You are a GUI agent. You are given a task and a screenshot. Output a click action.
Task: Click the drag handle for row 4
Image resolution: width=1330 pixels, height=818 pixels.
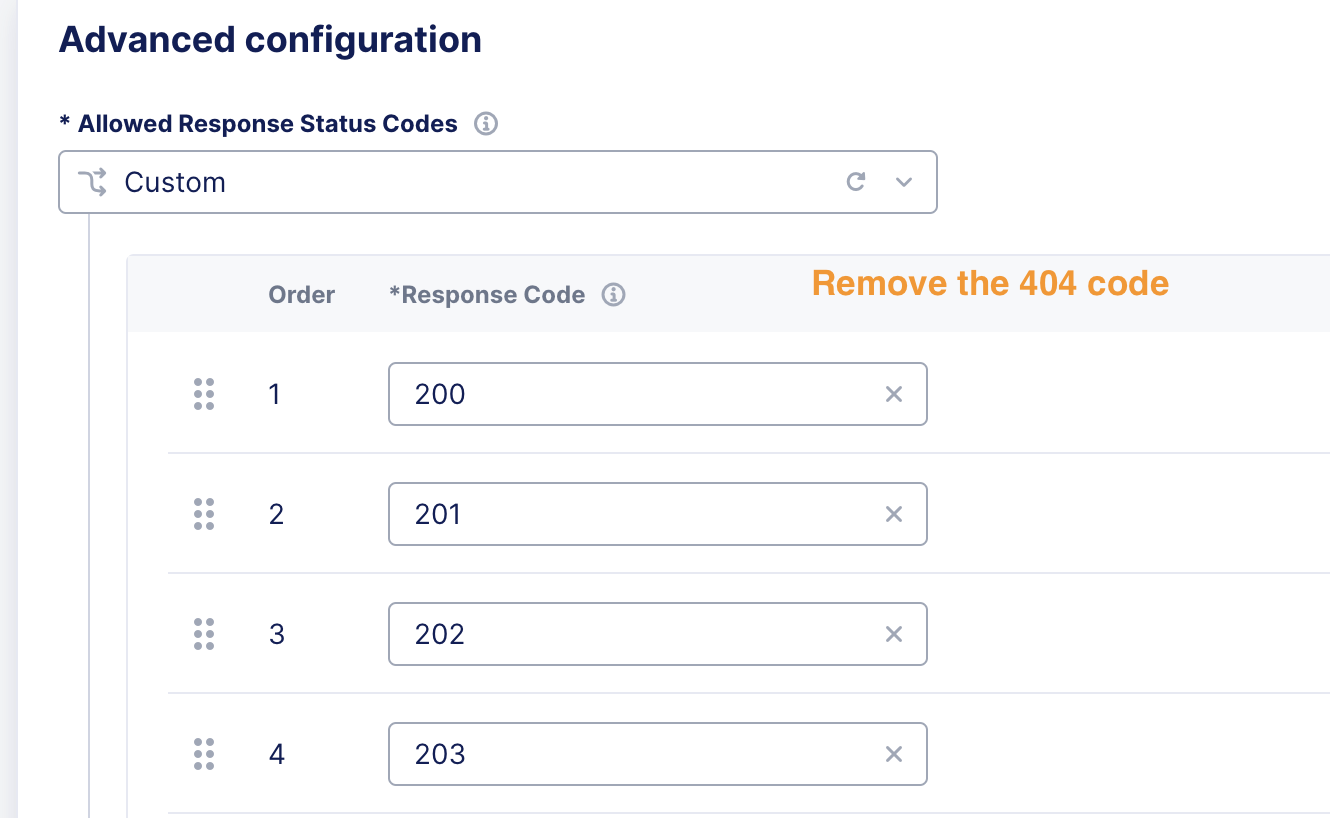click(x=205, y=754)
